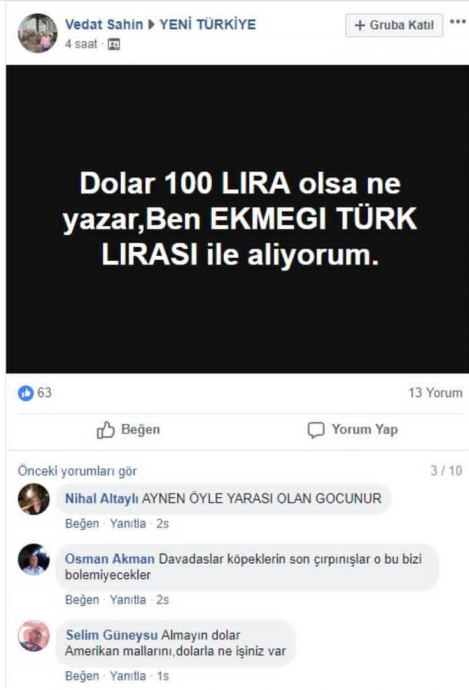Open Selim Güneysu's avatar
The image size is (469, 690).
(x=33, y=636)
